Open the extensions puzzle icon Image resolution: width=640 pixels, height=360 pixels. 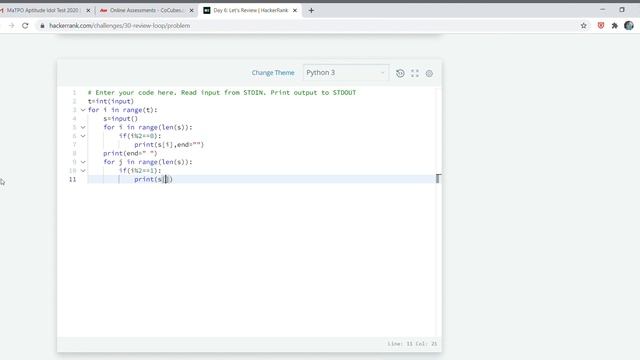pos(615,25)
